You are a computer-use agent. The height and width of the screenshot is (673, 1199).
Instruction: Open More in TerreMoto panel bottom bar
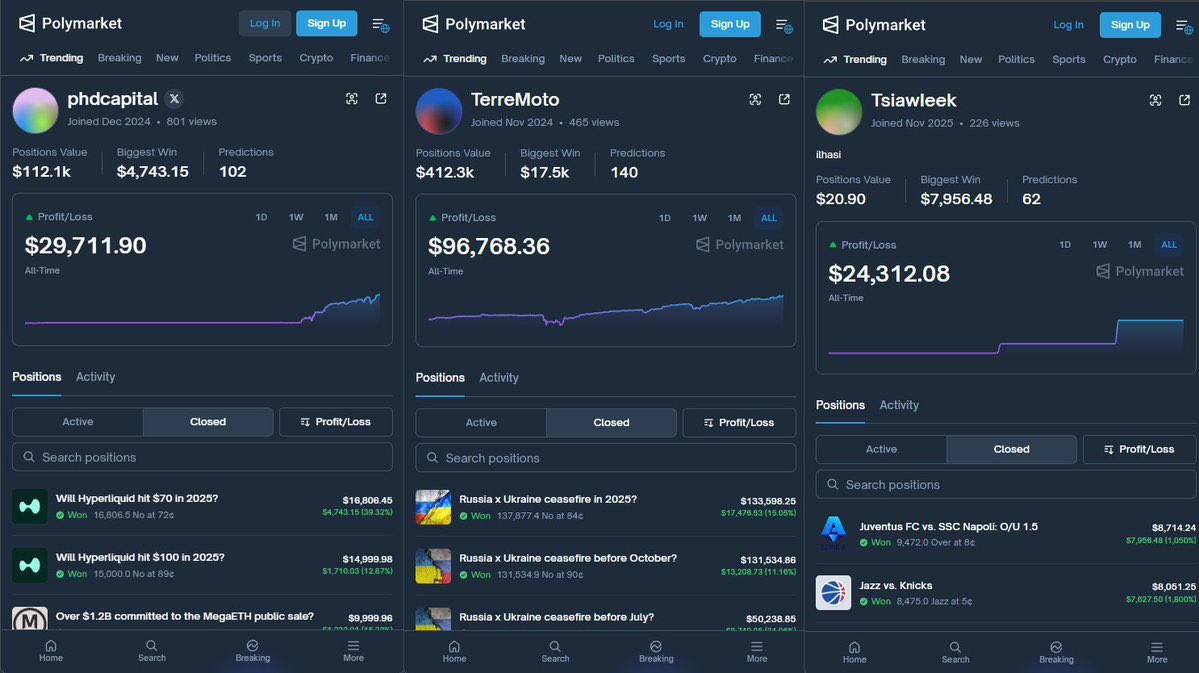pos(757,652)
